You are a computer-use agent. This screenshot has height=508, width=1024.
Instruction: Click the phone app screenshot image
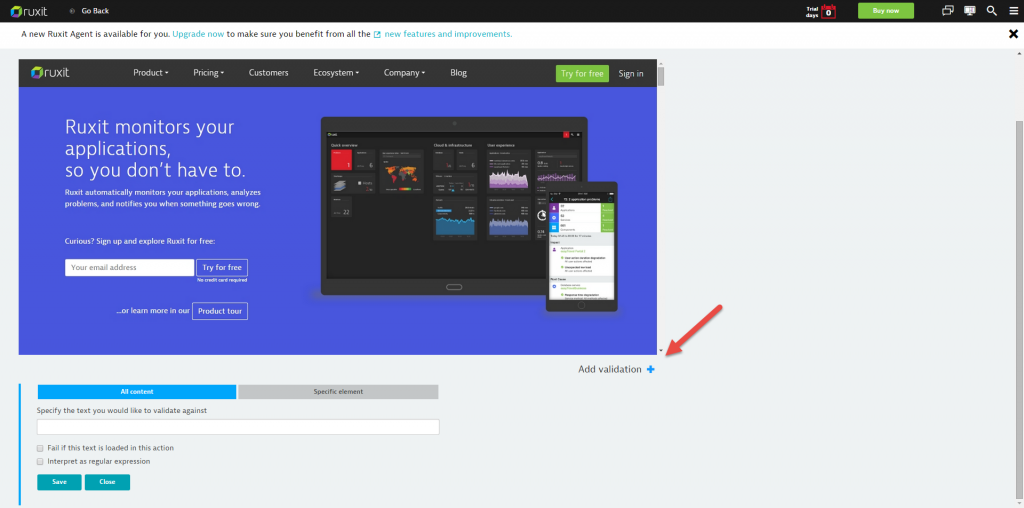pos(581,246)
